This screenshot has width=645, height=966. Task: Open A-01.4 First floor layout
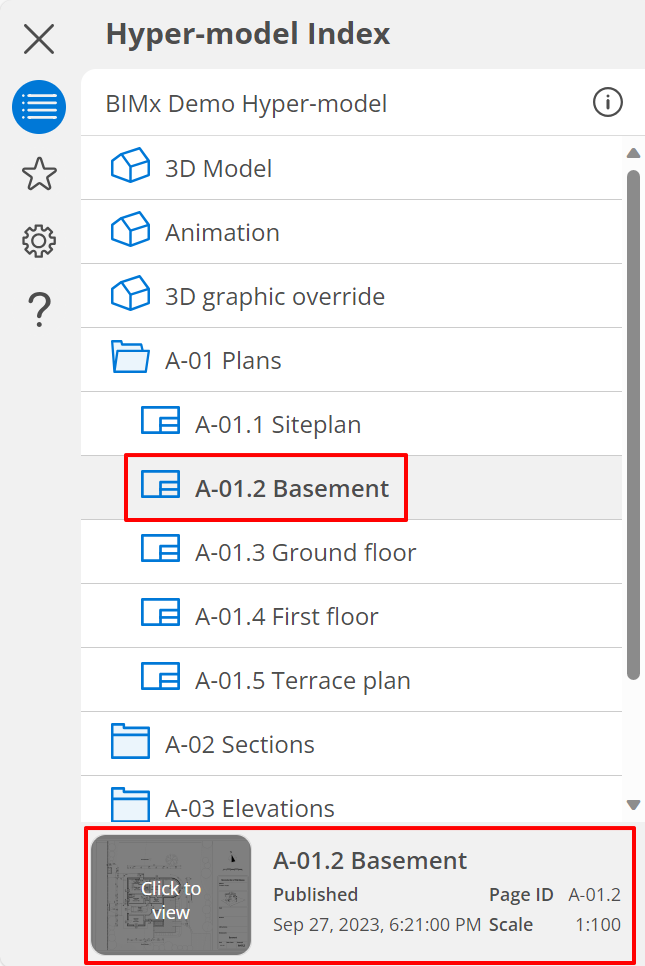coord(286,616)
